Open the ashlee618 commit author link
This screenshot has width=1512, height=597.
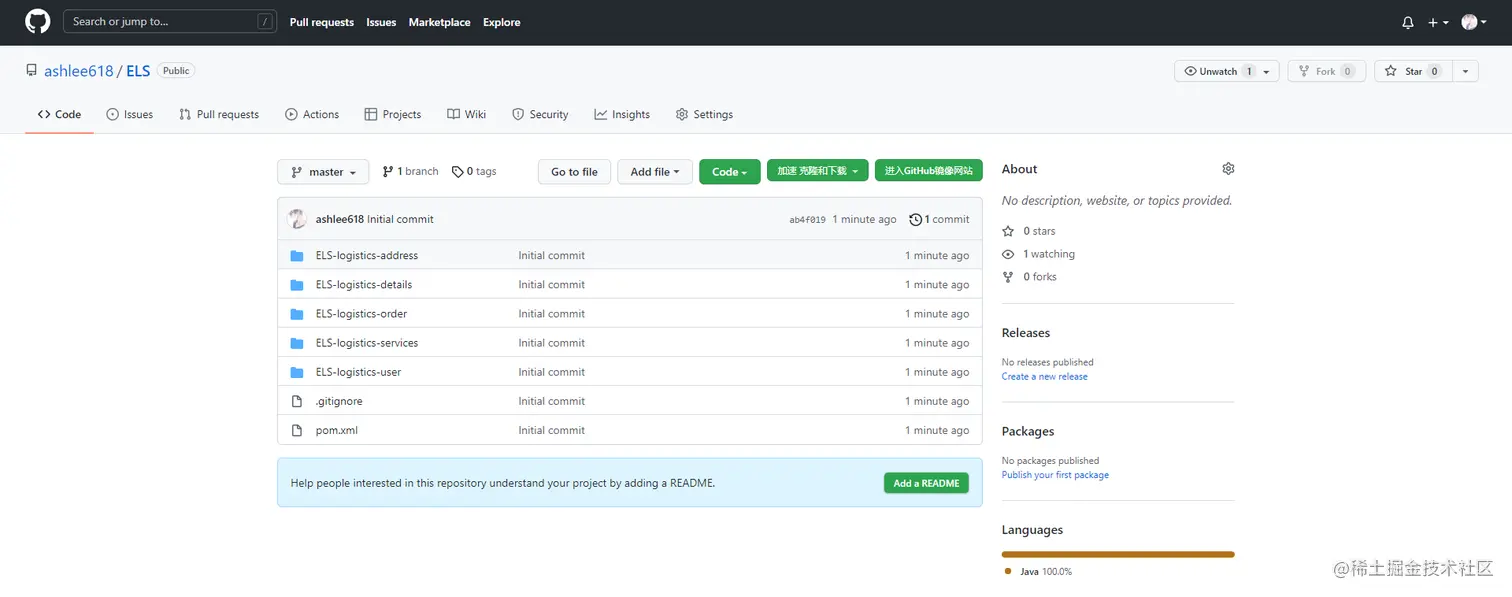coord(339,219)
